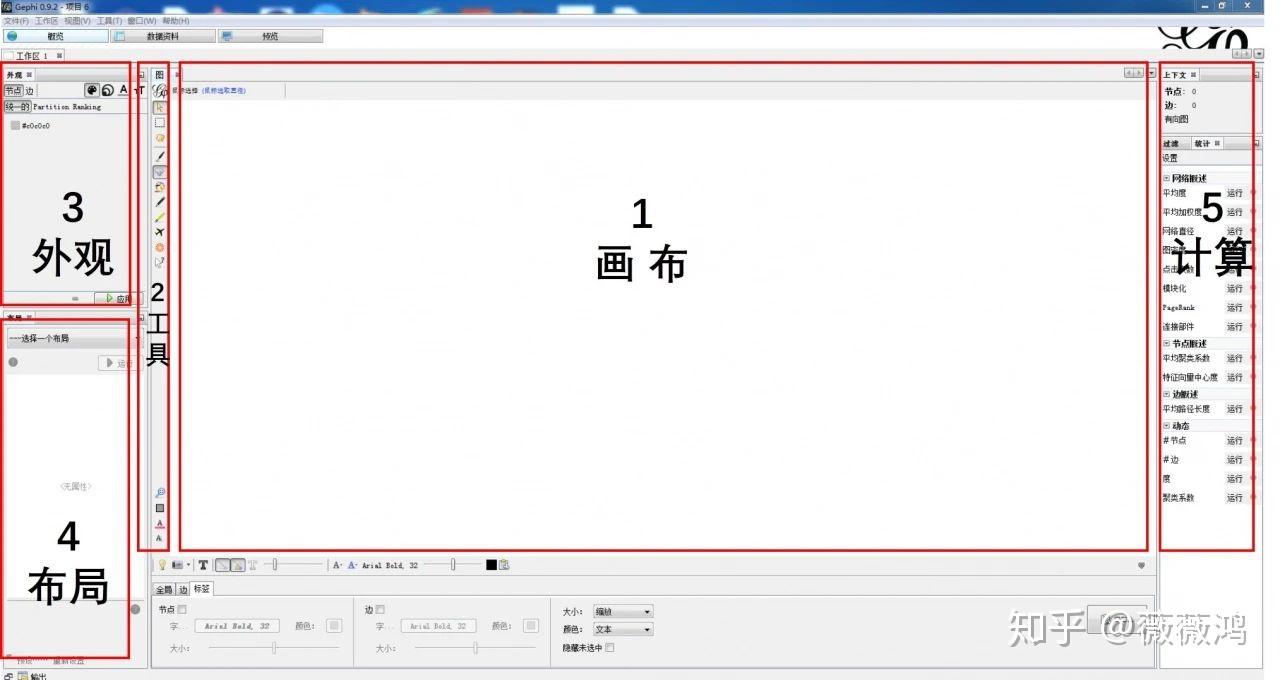Run the 平均度 statistic
Image resolution: width=1280 pixels, height=680 pixels.
point(1235,193)
